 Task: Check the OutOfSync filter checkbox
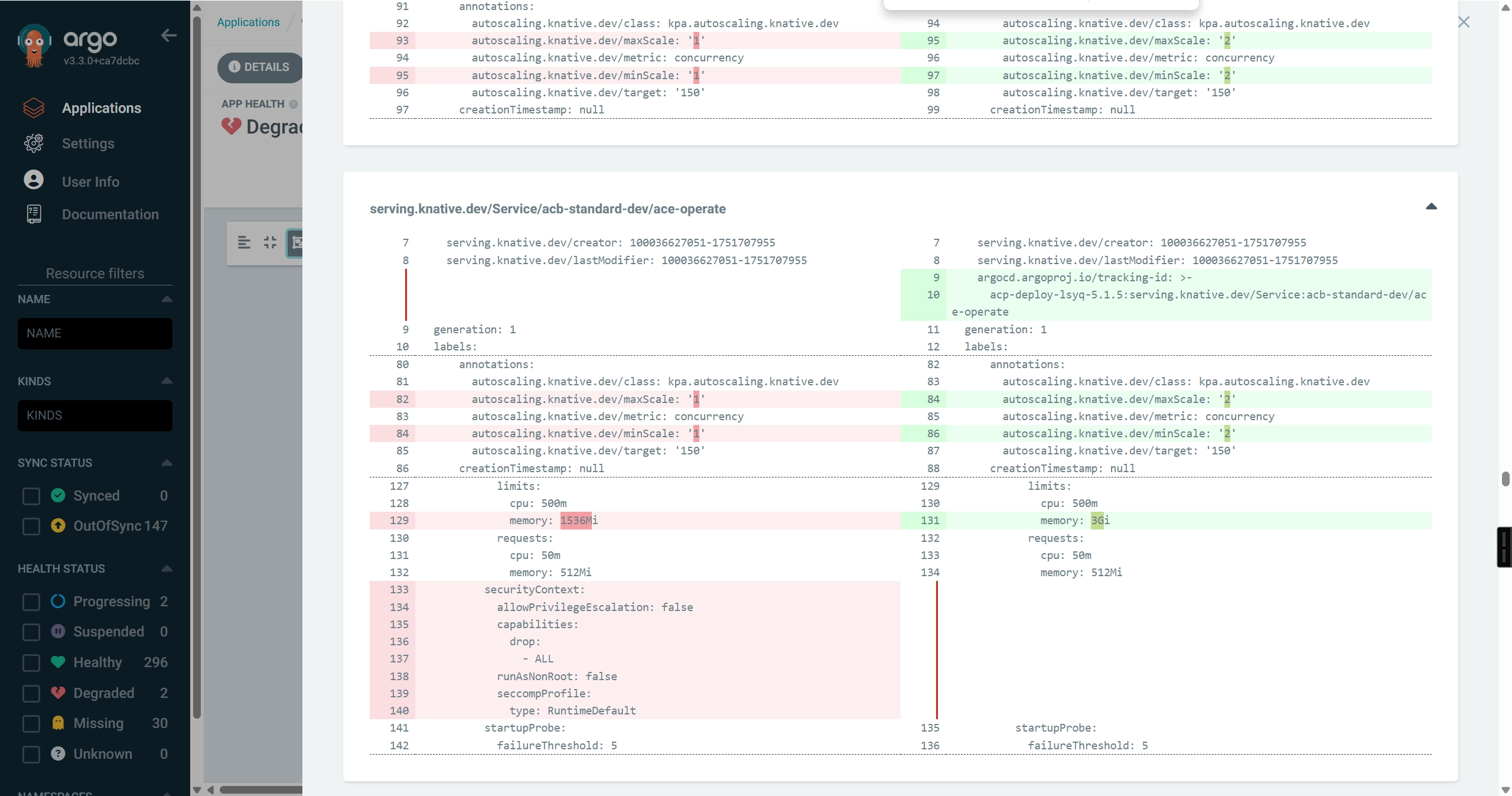coord(31,526)
